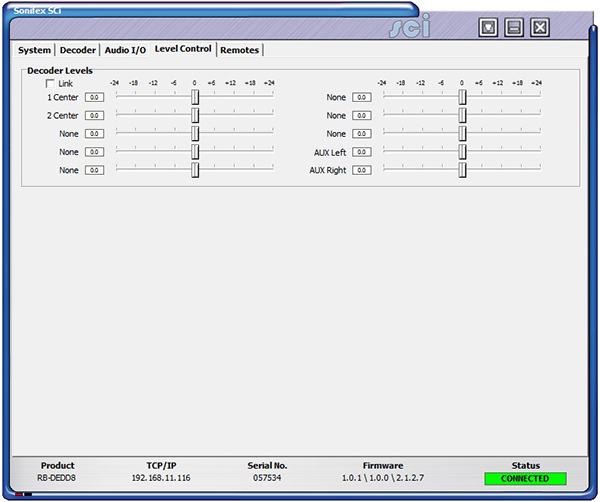Viewport: 600px width, 502px height.
Task: Click the green CONNECTED status indicator
Action: (x=525, y=479)
